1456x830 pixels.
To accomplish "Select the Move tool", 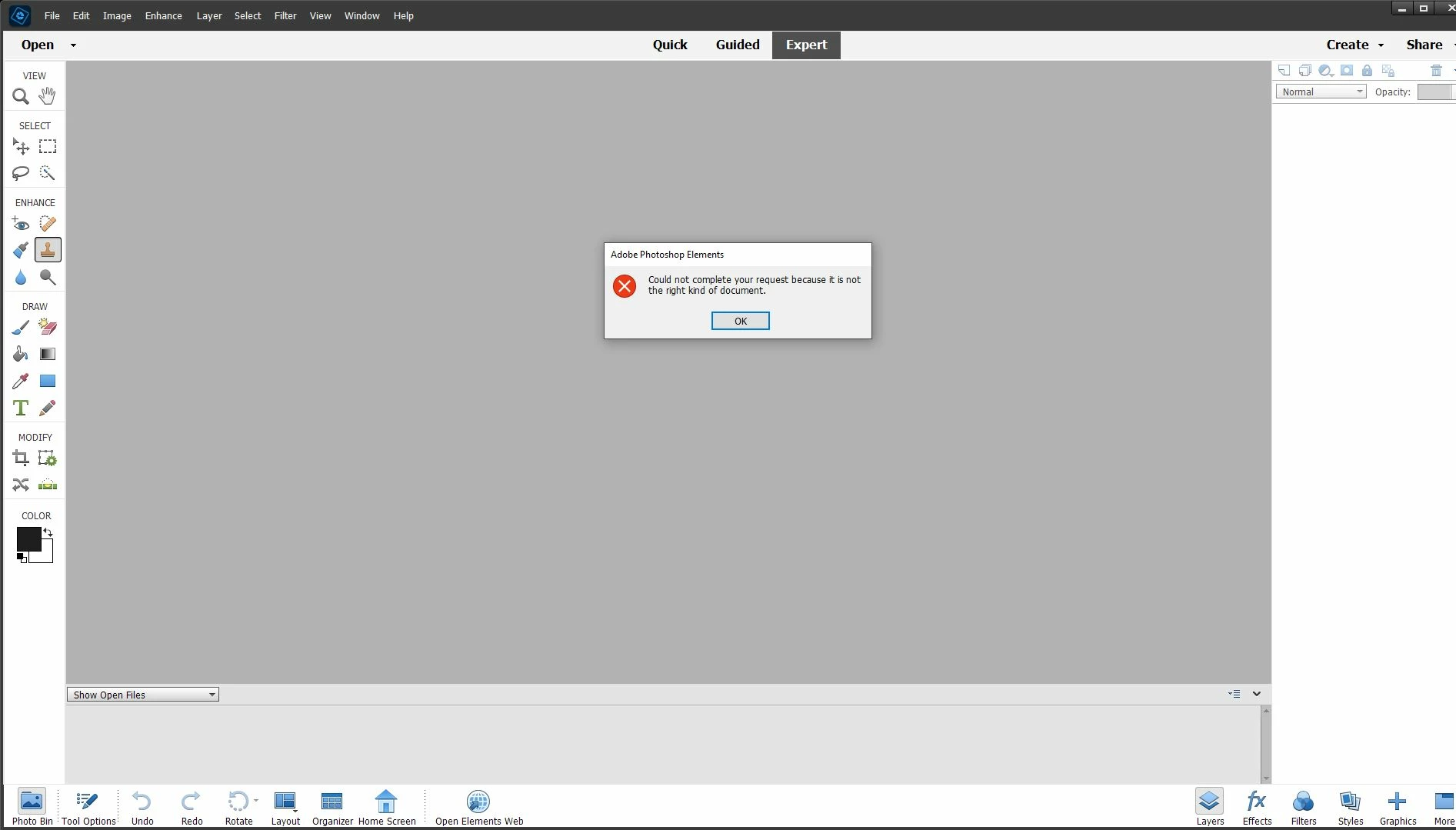I will tap(21, 146).
